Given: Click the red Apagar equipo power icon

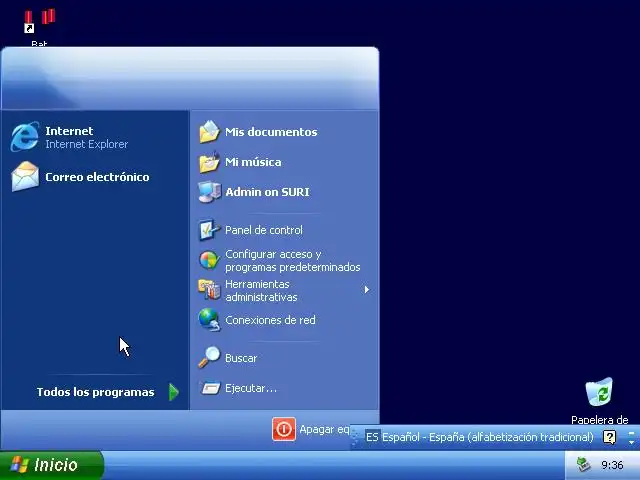Looking at the screenshot, I should (x=284, y=429).
